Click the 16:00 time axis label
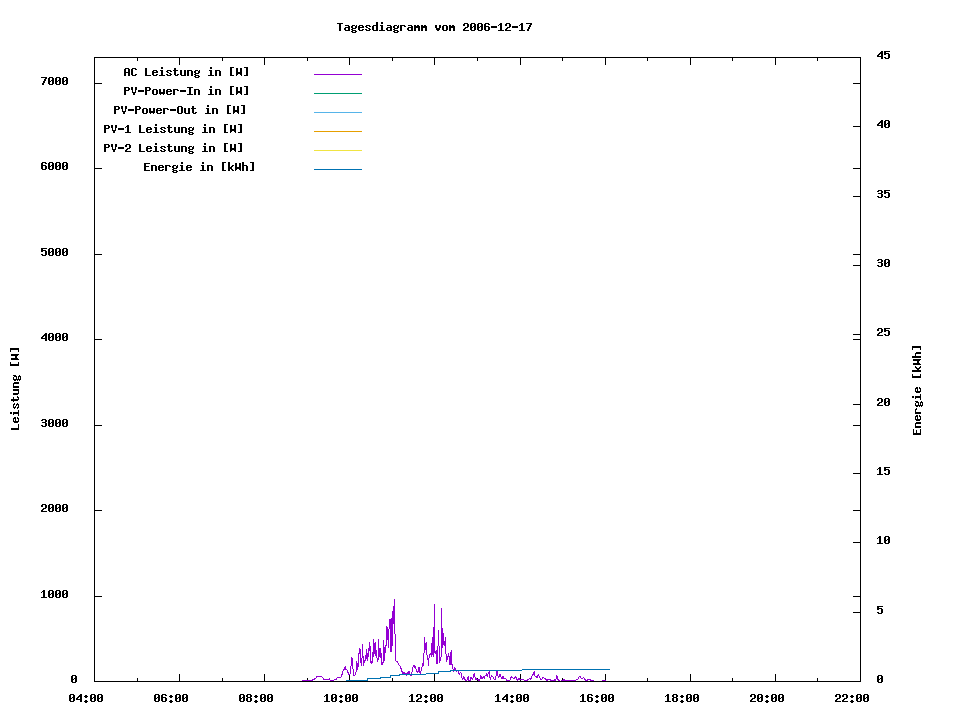 pyautogui.click(x=597, y=698)
